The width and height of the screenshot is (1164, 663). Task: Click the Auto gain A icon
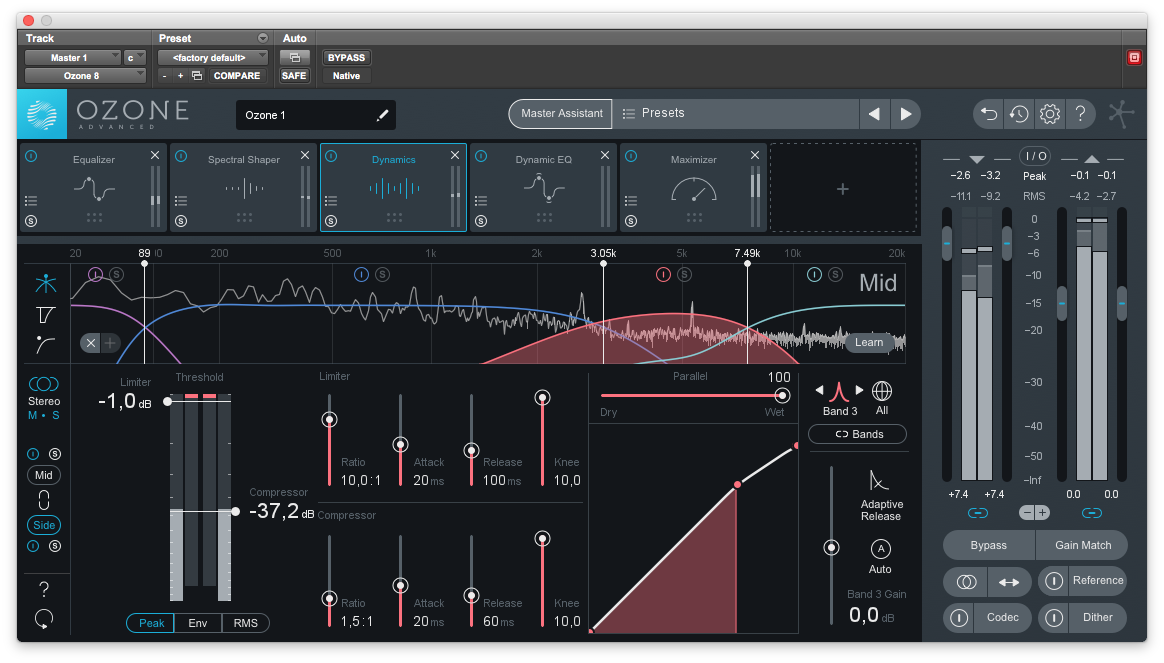point(880,549)
